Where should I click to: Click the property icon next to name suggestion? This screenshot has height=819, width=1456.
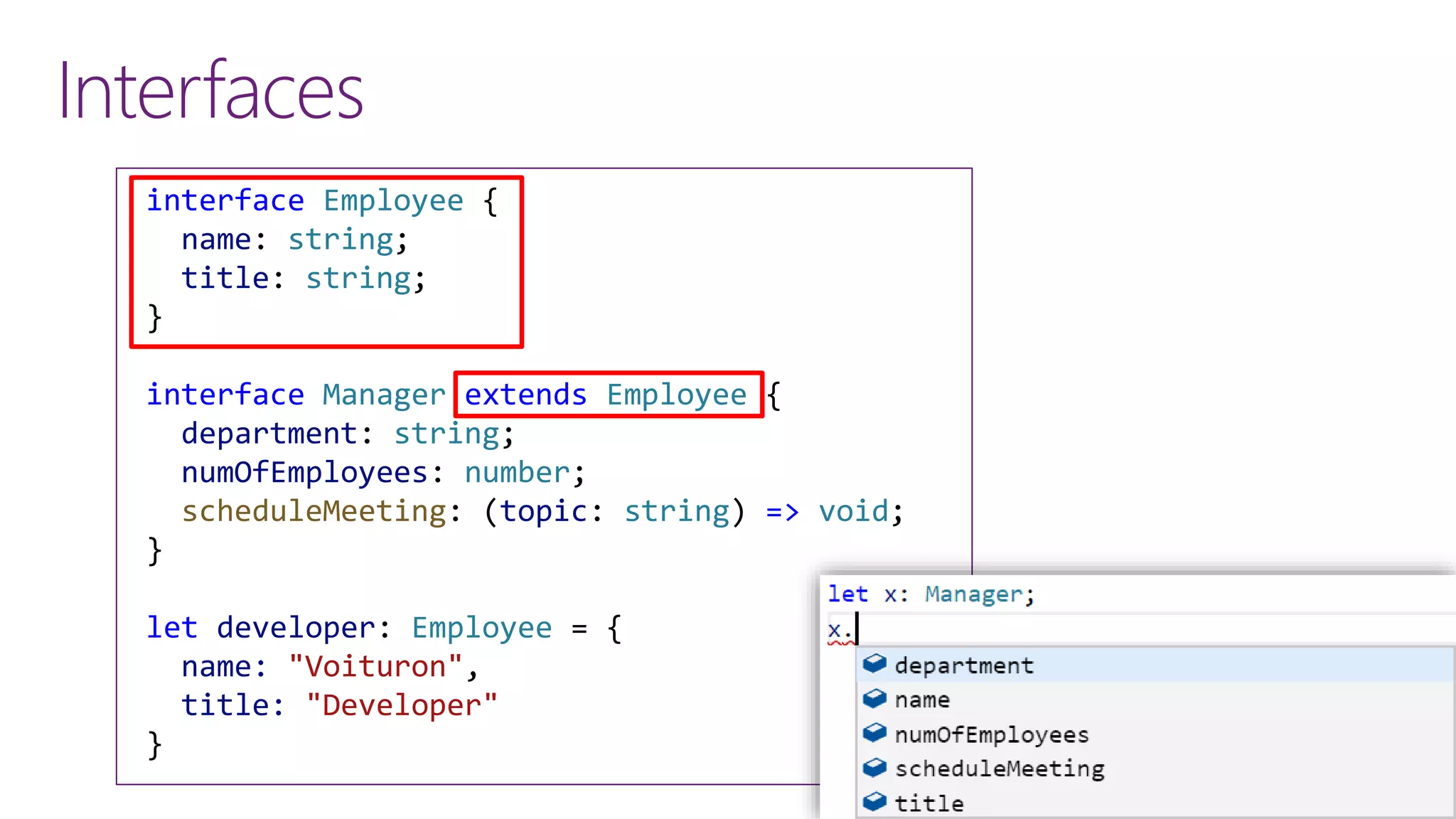pos(874,699)
